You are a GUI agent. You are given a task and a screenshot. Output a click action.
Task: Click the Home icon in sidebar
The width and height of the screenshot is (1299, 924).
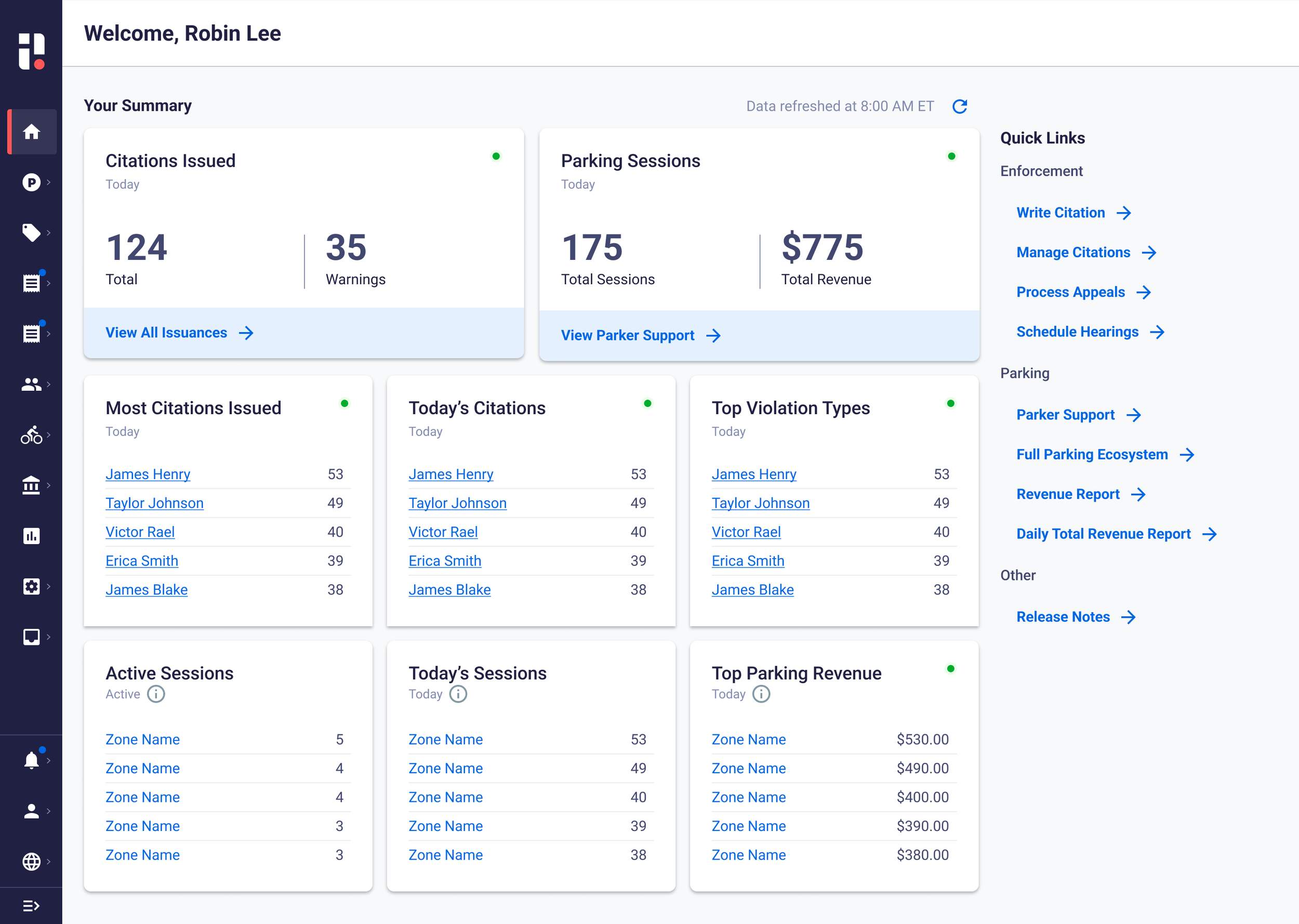tap(31, 132)
